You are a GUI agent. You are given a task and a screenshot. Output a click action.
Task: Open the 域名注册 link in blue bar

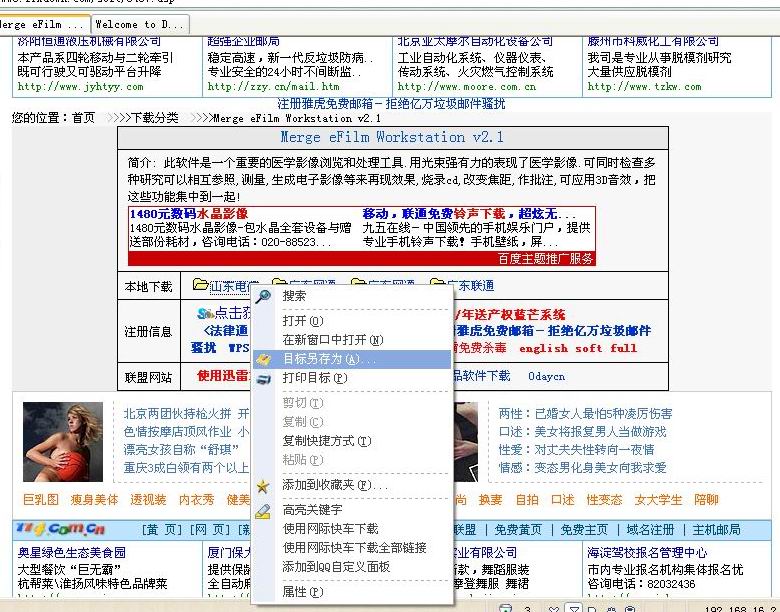coord(650,530)
